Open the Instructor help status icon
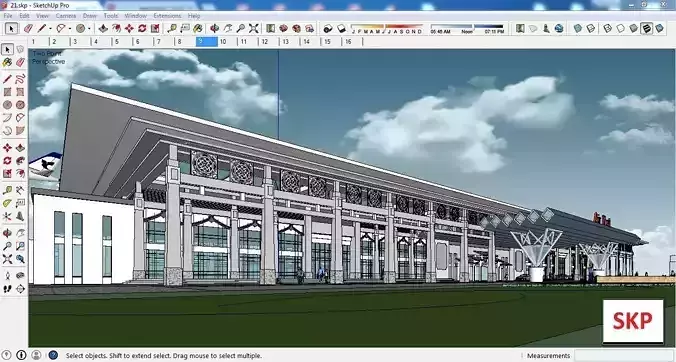The width and height of the screenshot is (676, 362). (53, 355)
